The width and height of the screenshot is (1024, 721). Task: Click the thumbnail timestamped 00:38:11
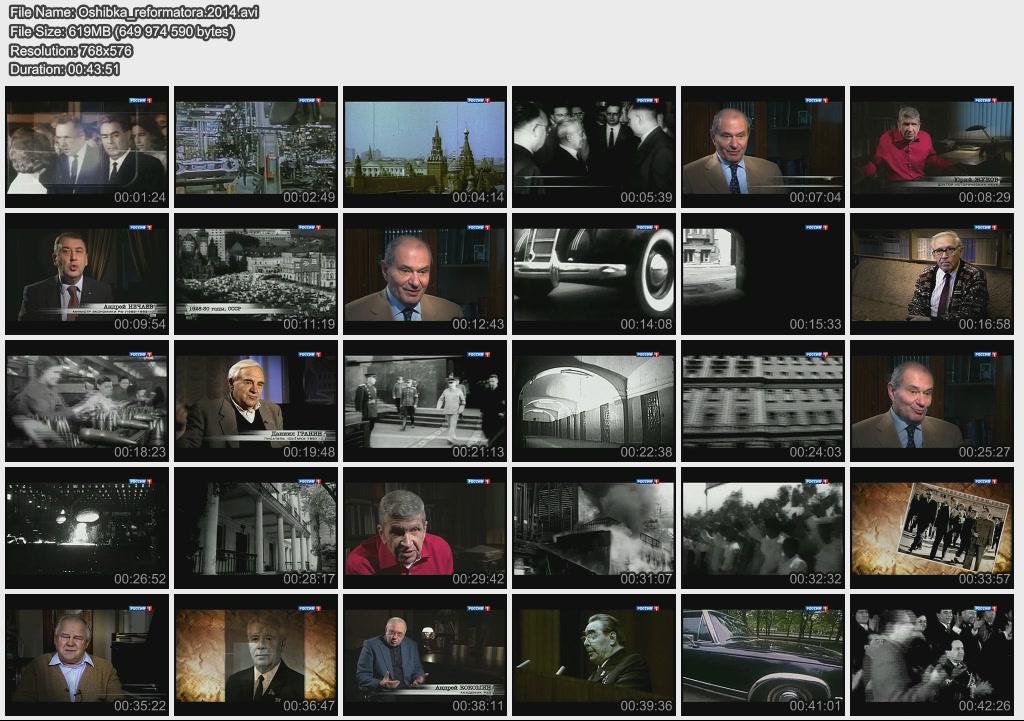pos(425,655)
